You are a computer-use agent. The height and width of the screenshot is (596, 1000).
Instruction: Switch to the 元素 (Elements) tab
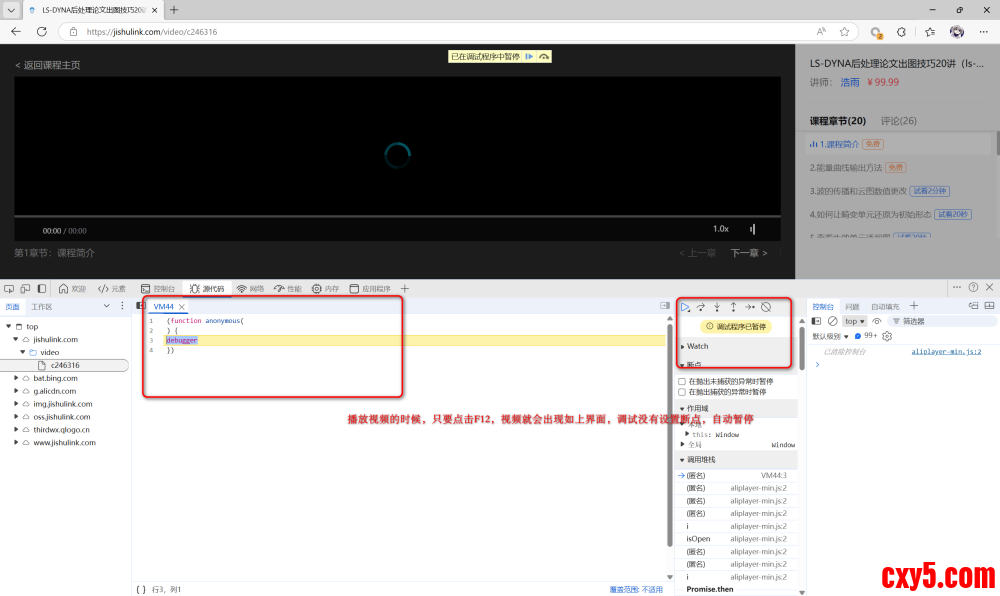click(112, 288)
